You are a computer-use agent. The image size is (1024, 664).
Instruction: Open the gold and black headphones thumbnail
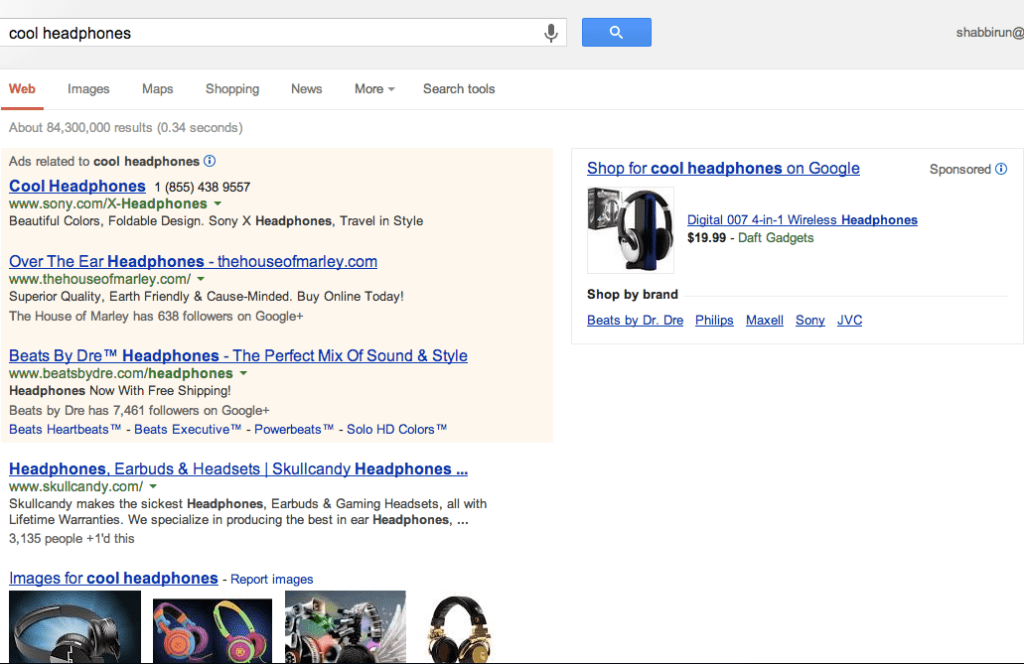click(x=460, y=628)
